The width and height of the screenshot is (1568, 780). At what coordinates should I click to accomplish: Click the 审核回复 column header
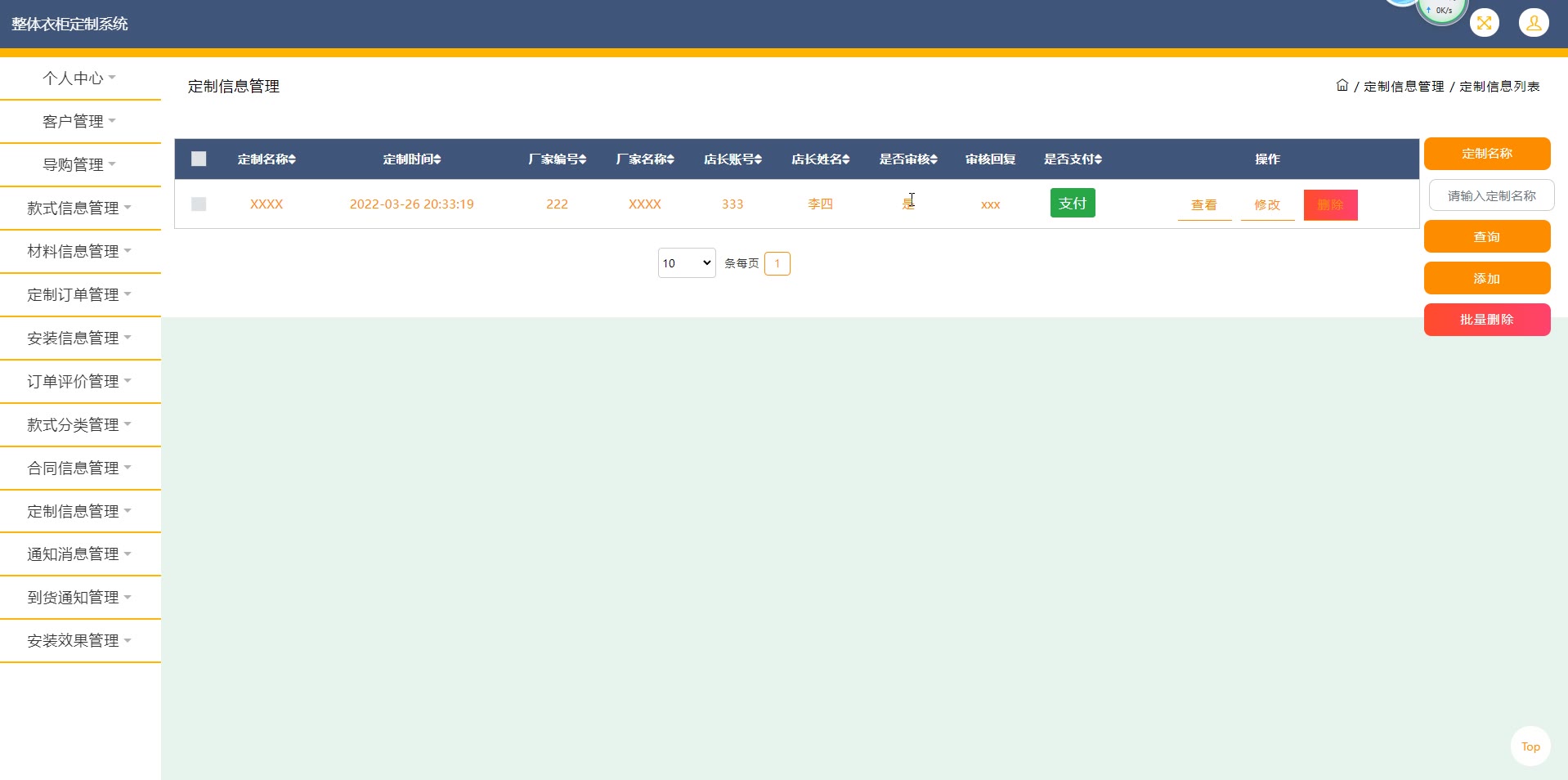point(990,159)
